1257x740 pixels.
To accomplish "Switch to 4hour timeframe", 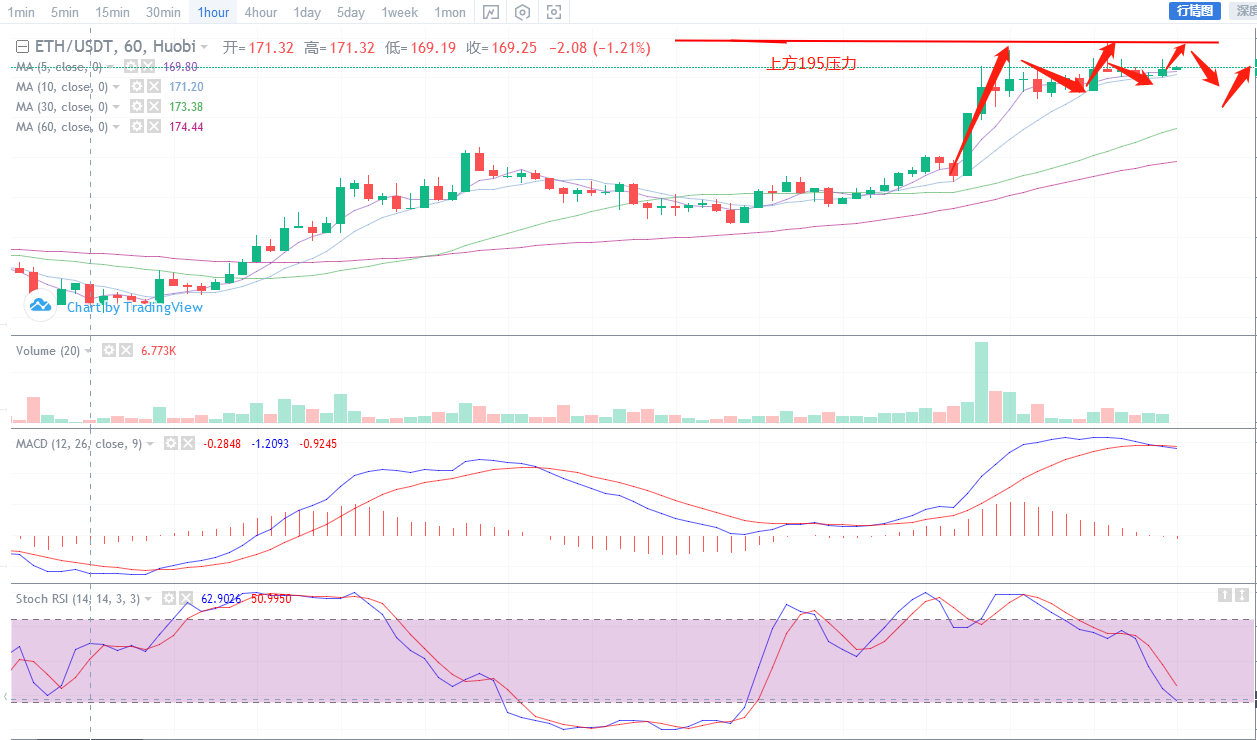I will click(x=260, y=12).
